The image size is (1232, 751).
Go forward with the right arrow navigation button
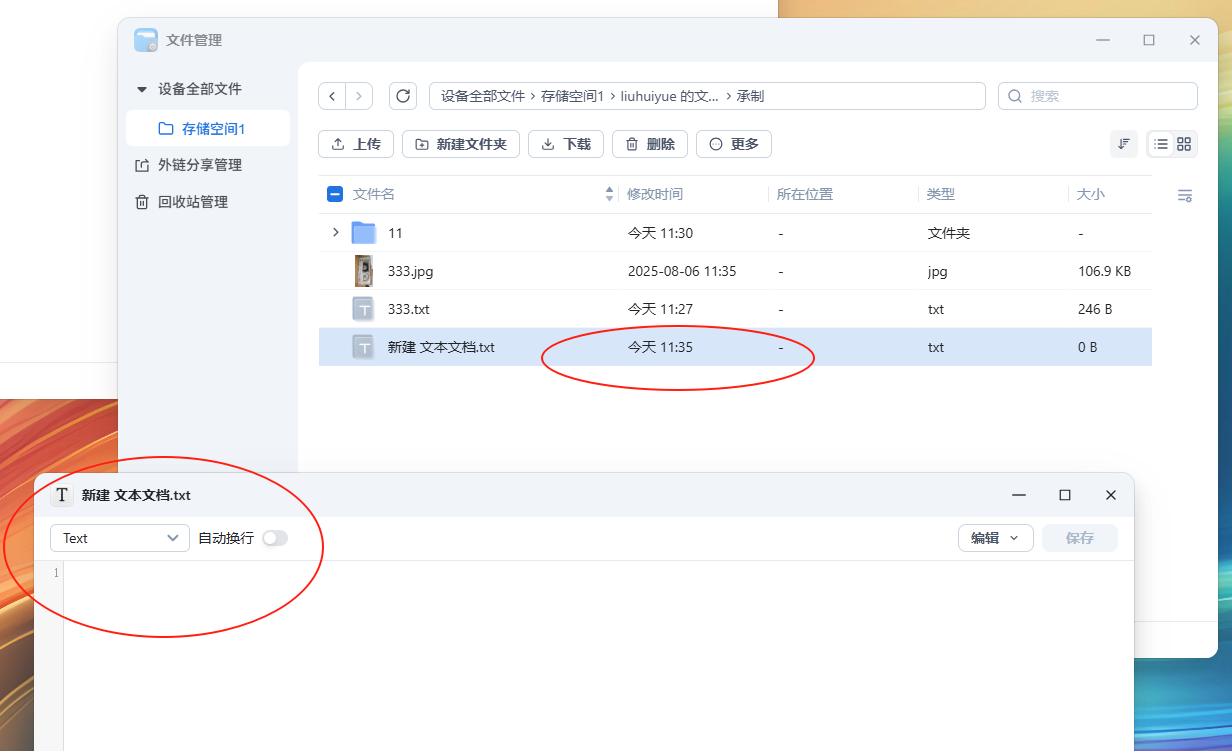[359, 96]
